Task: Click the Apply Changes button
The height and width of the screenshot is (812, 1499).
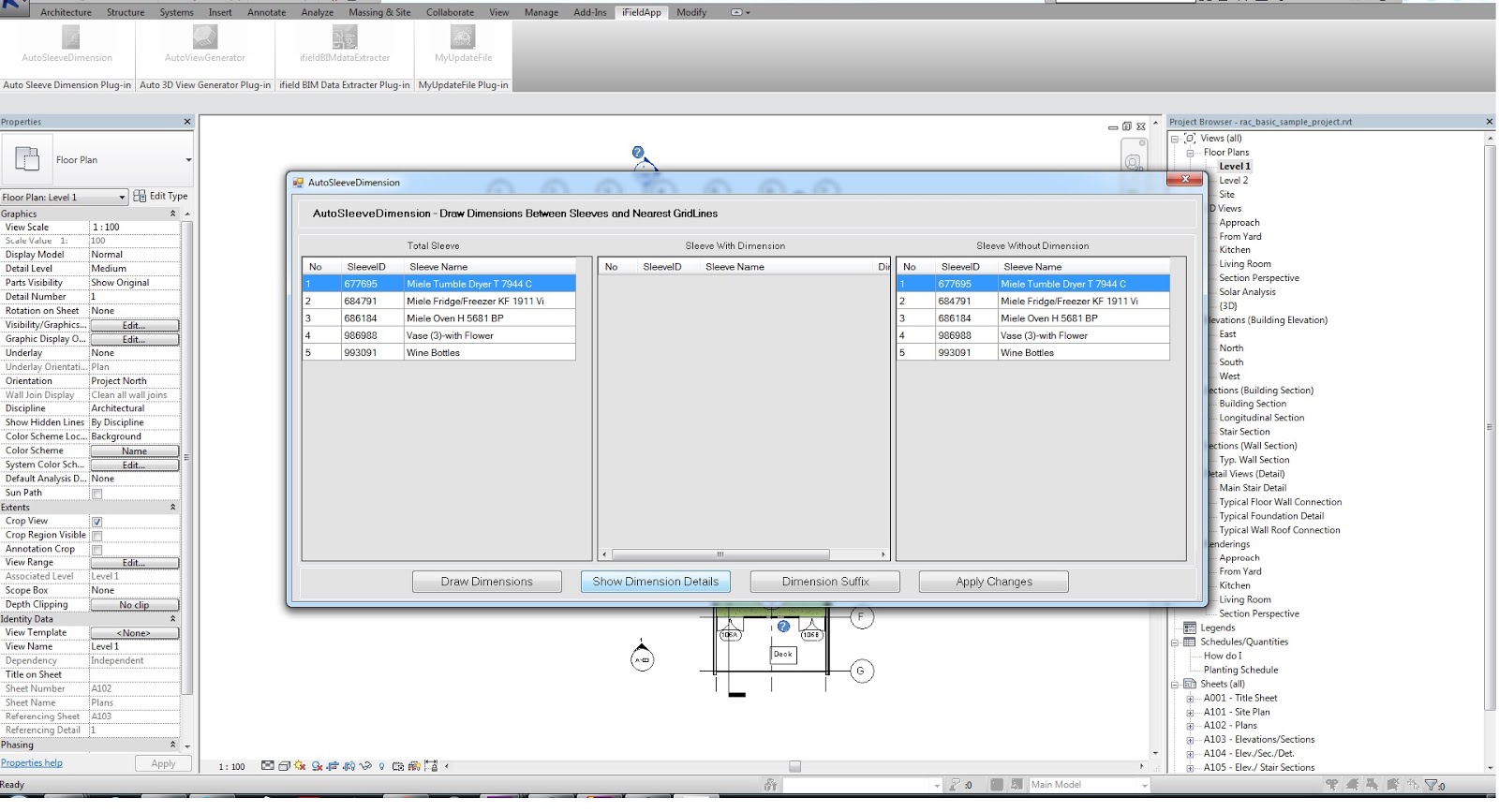Action: click(994, 582)
